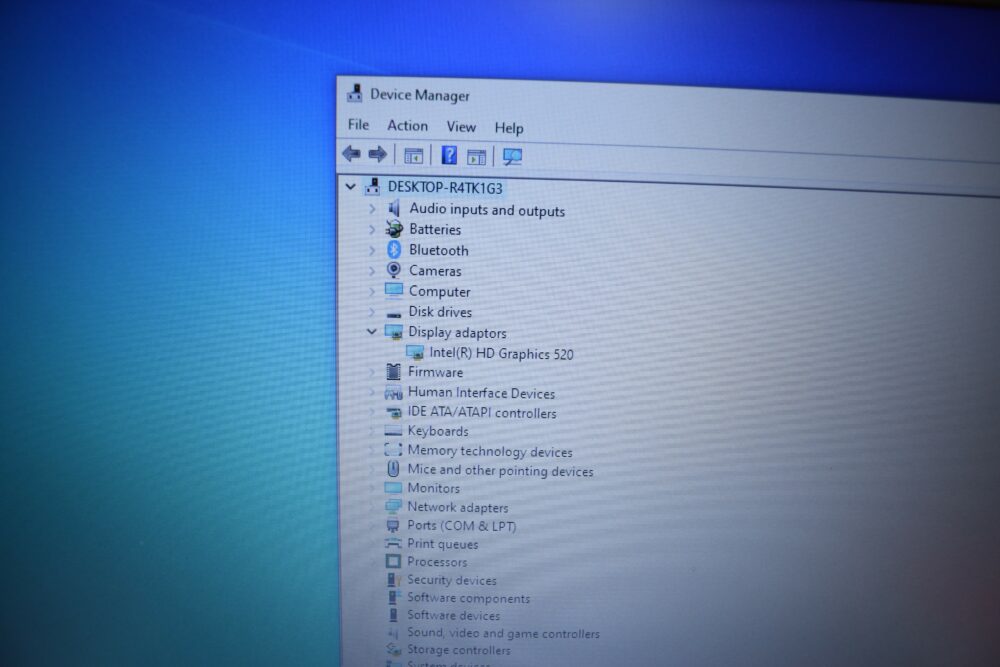The height and width of the screenshot is (667, 1000).
Task: Click the Show/Hide Console Tree toolbar icon
Action: pyautogui.click(x=413, y=156)
